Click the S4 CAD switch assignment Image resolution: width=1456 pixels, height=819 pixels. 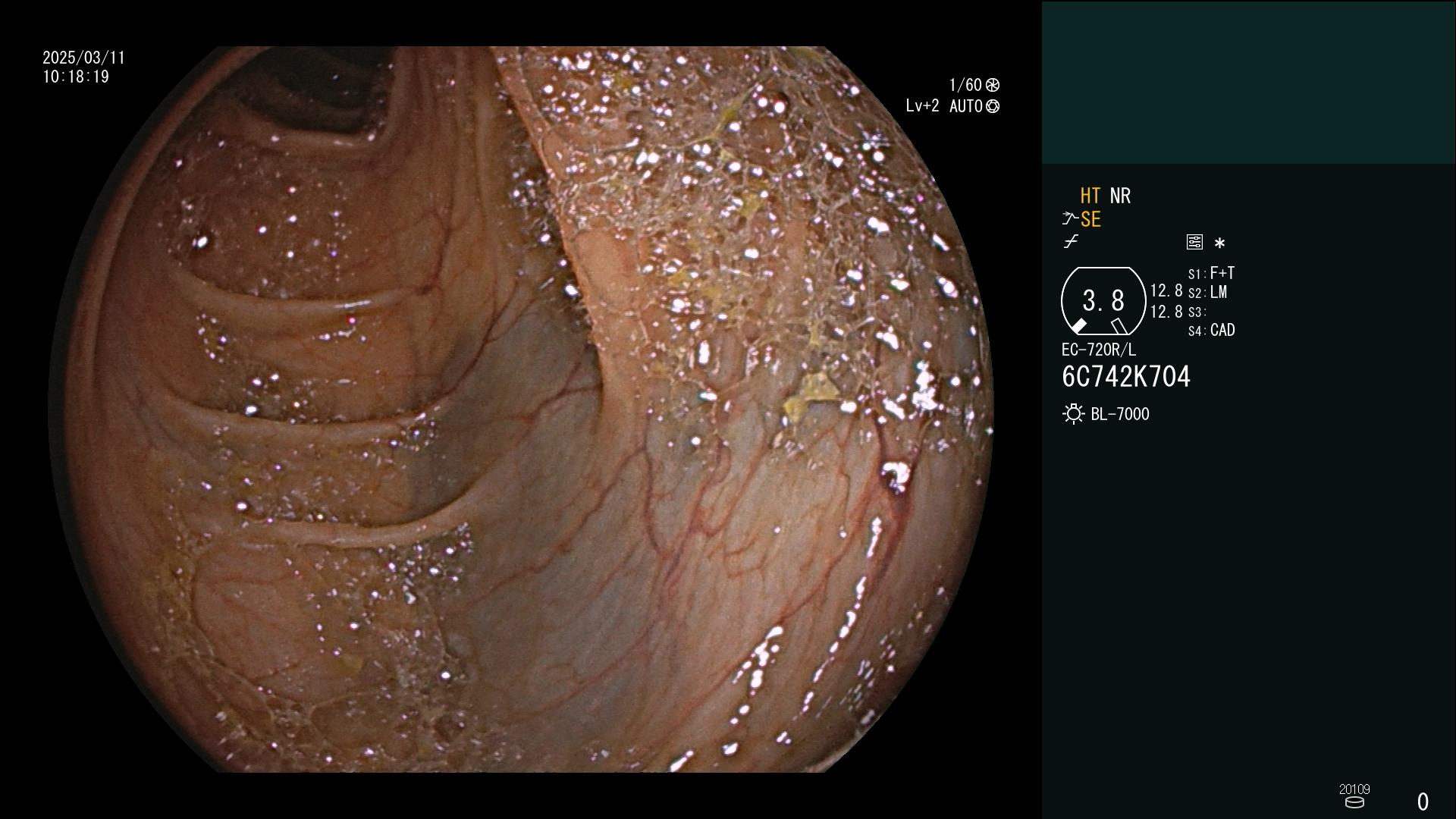pos(1212,331)
